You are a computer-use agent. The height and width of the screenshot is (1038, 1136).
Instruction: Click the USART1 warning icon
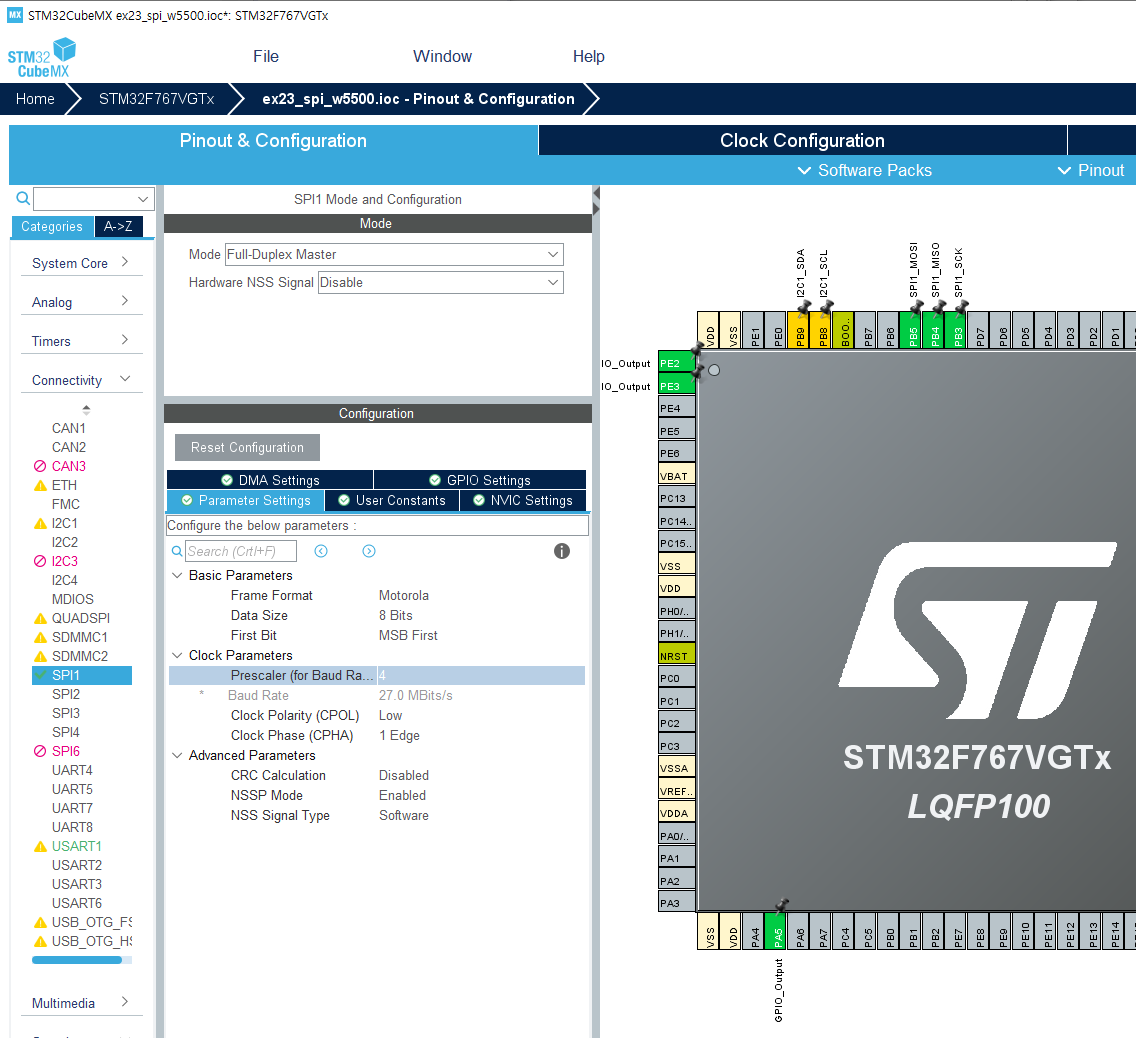click(41, 846)
